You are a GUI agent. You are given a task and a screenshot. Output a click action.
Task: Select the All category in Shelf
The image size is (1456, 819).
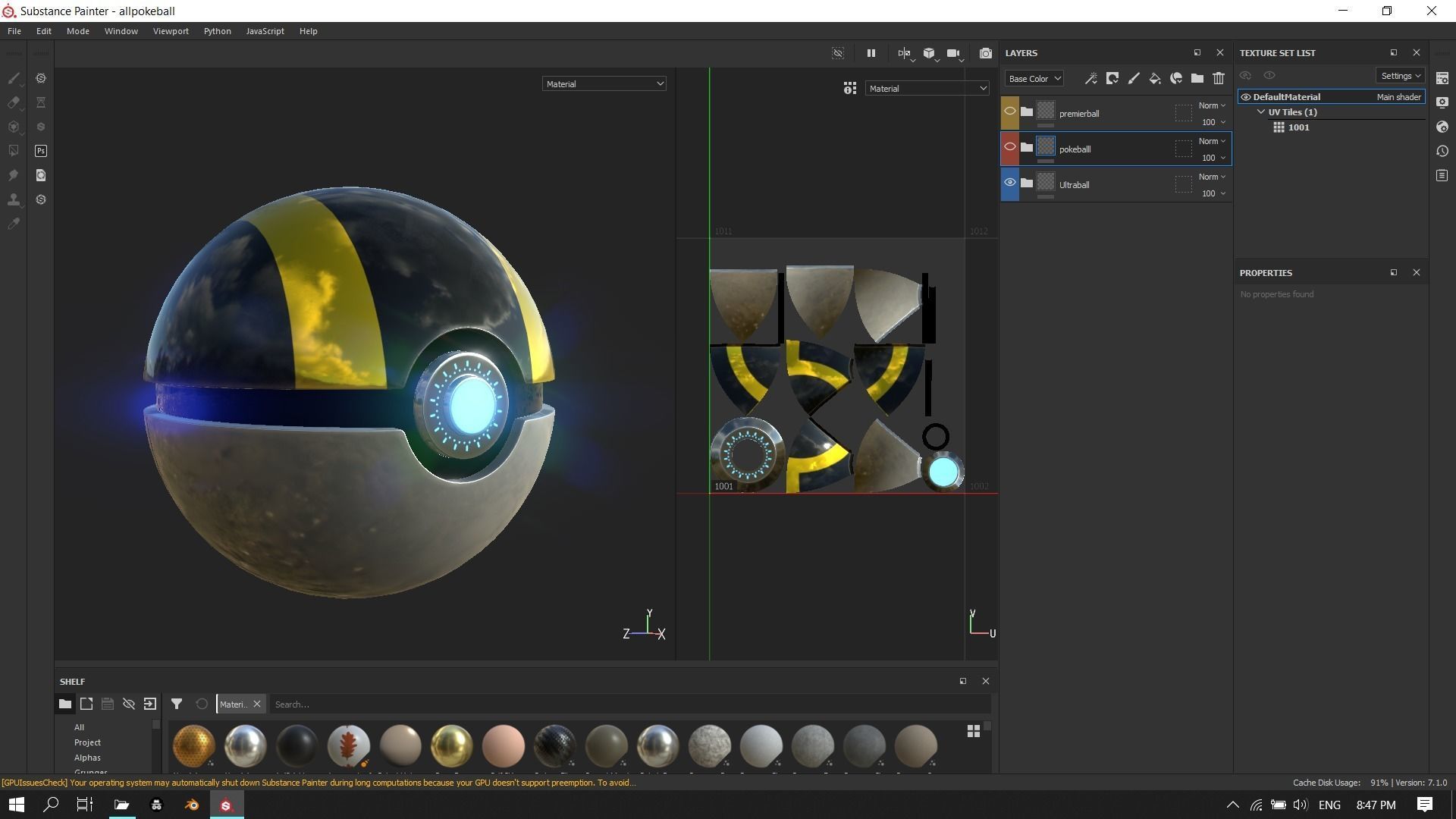click(x=79, y=727)
